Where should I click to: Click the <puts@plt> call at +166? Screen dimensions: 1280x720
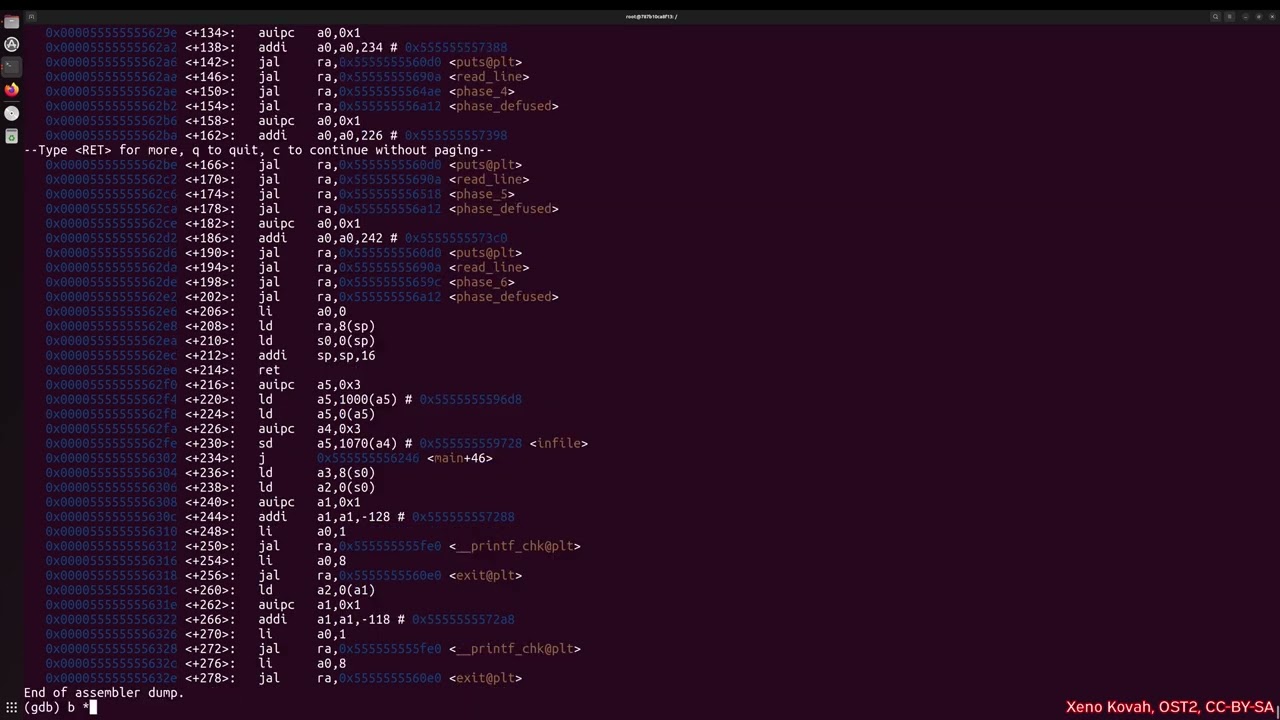[486, 165]
